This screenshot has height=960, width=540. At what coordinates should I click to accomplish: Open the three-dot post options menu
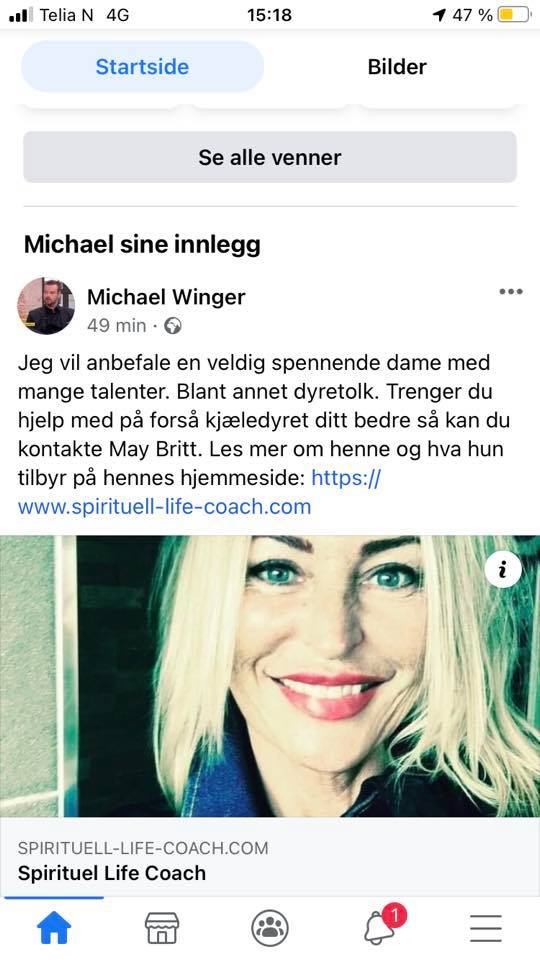point(511,291)
